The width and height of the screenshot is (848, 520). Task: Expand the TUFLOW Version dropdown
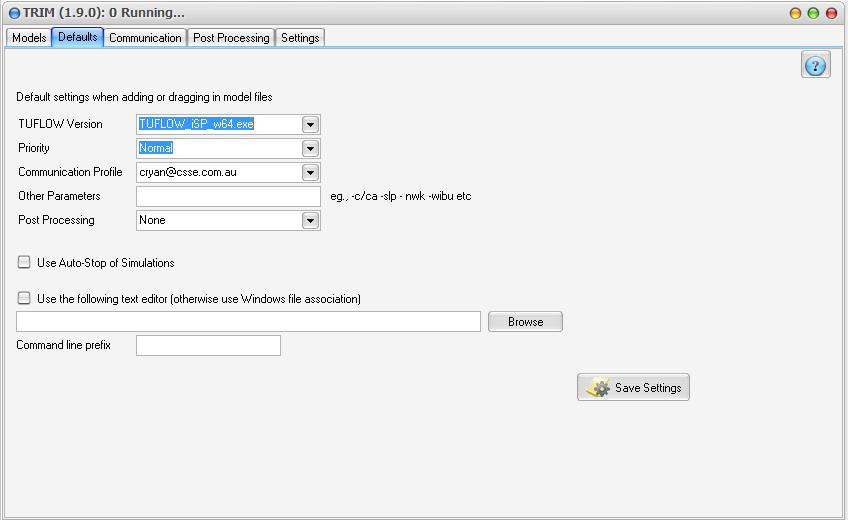click(x=310, y=124)
